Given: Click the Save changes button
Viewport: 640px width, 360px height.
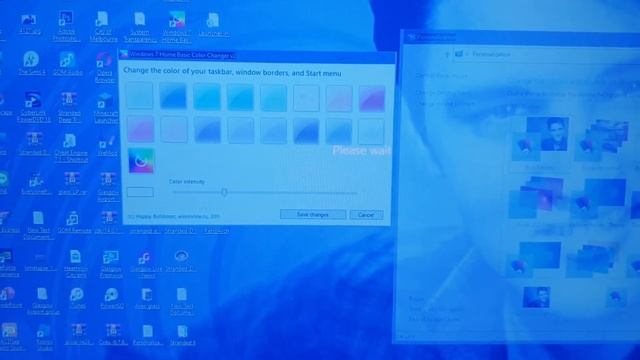Looking at the screenshot, I should coord(313,214).
